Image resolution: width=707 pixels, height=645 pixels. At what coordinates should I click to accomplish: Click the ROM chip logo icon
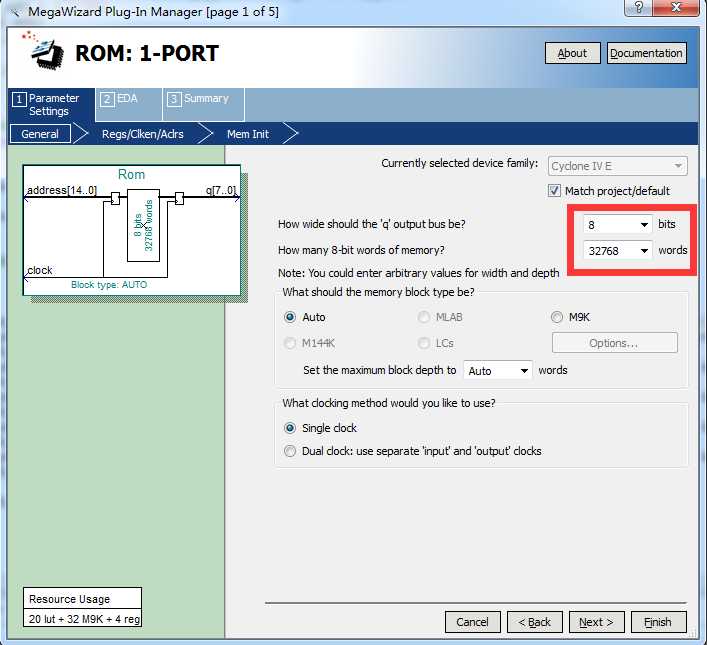pyautogui.click(x=43, y=51)
